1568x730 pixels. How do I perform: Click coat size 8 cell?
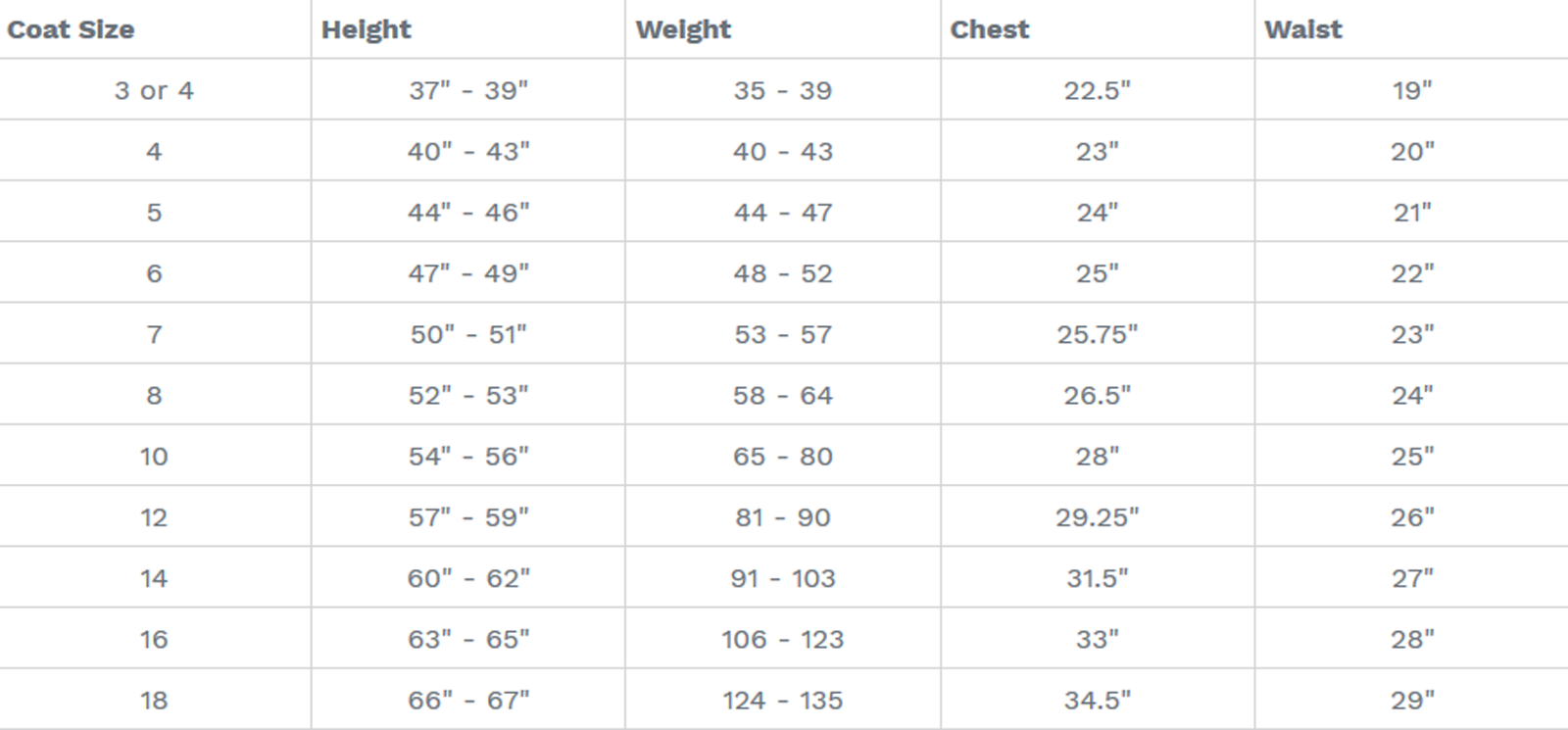pos(154,395)
